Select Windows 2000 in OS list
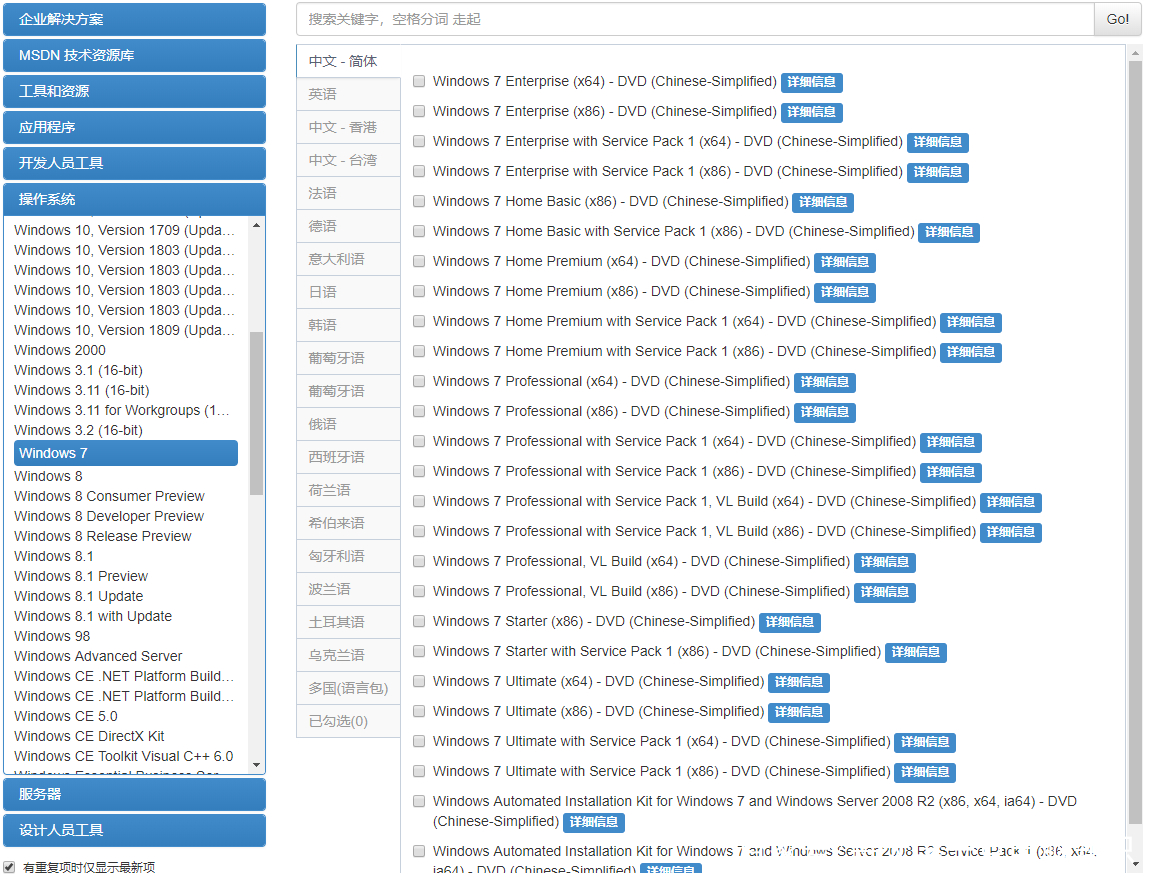 [60, 350]
